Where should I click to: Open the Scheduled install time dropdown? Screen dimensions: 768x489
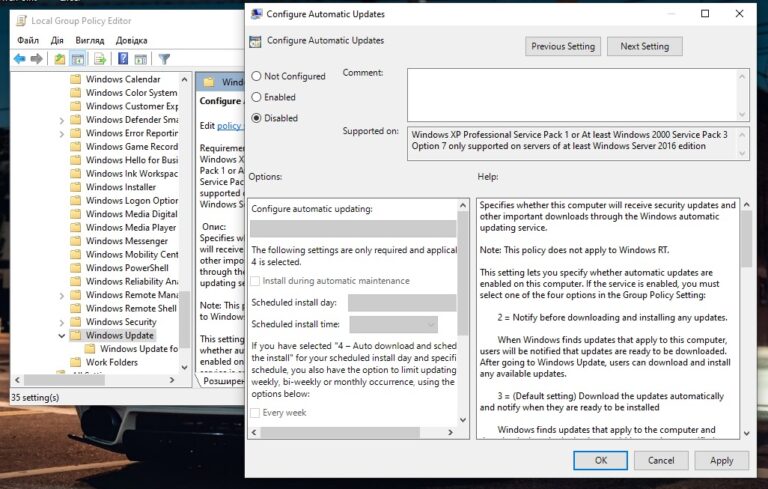click(394, 324)
